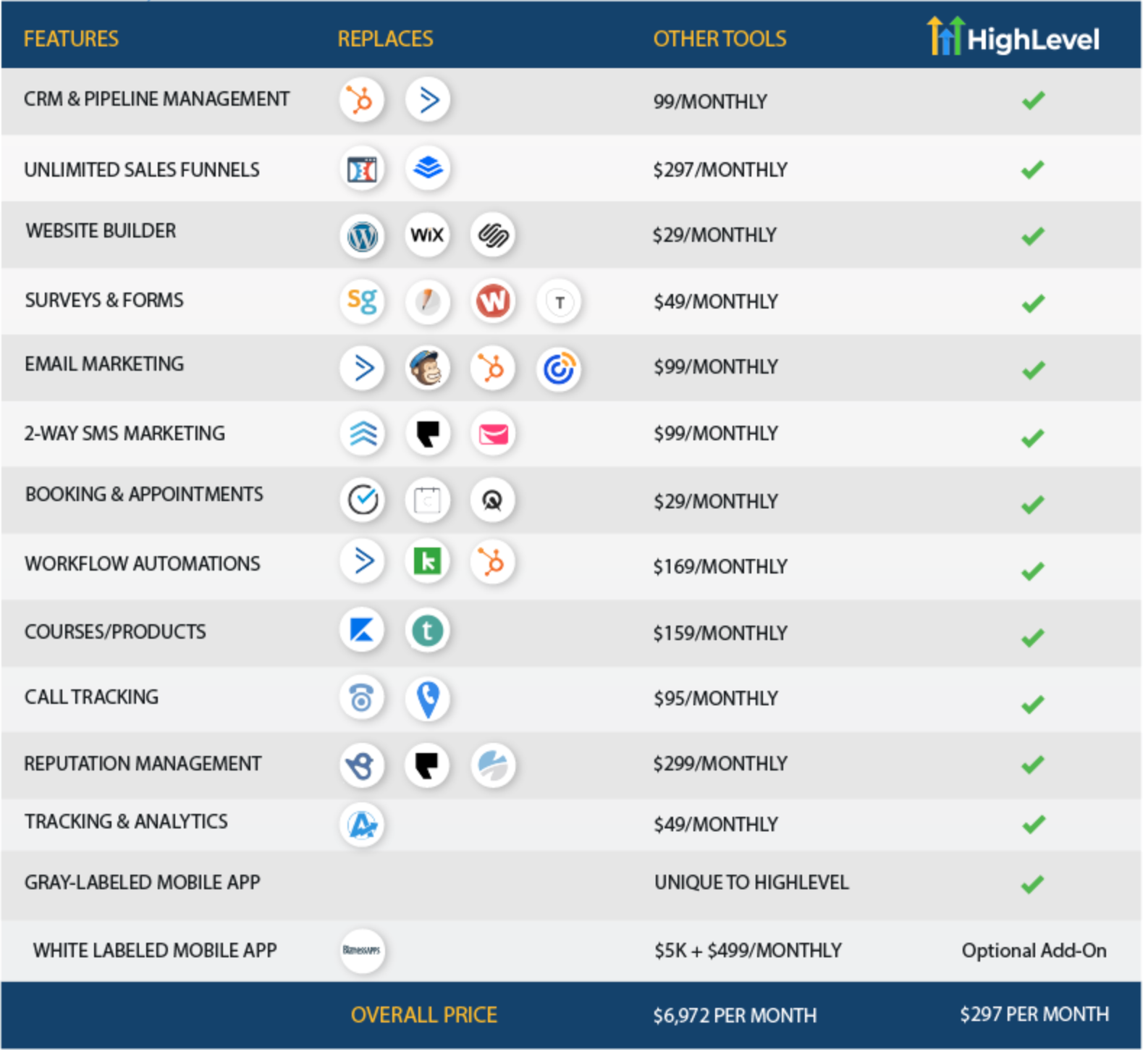Screen dimensions: 1148x1063
Task: Click ActiveCampaign icon in Email Marketing row
Action: pos(361,368)
